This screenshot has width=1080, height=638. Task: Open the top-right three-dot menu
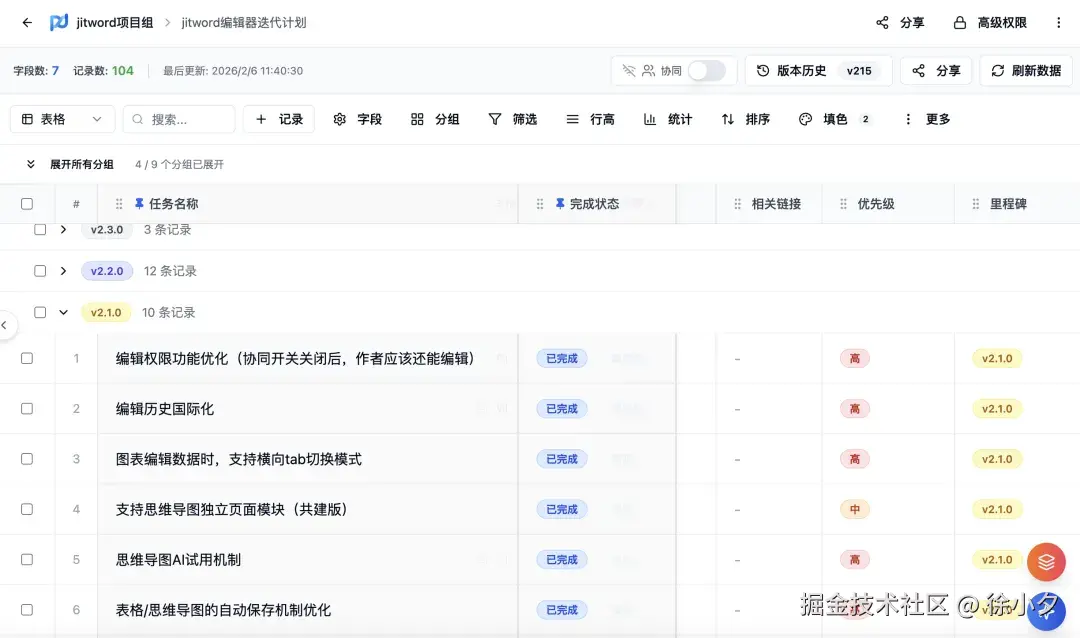(1058, 22)
